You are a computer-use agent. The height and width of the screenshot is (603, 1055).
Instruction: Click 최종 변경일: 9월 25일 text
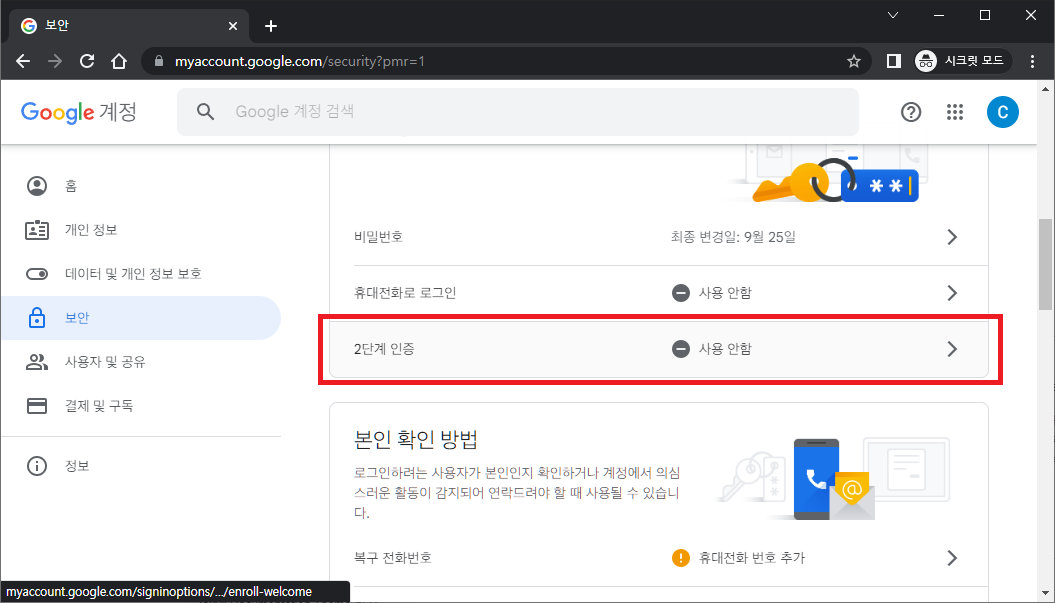pos(733,237)
